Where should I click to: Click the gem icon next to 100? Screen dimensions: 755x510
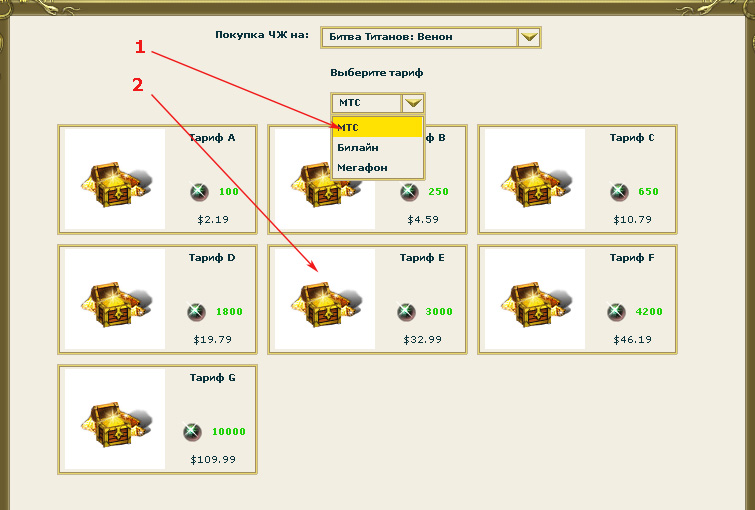coord(198,192)
